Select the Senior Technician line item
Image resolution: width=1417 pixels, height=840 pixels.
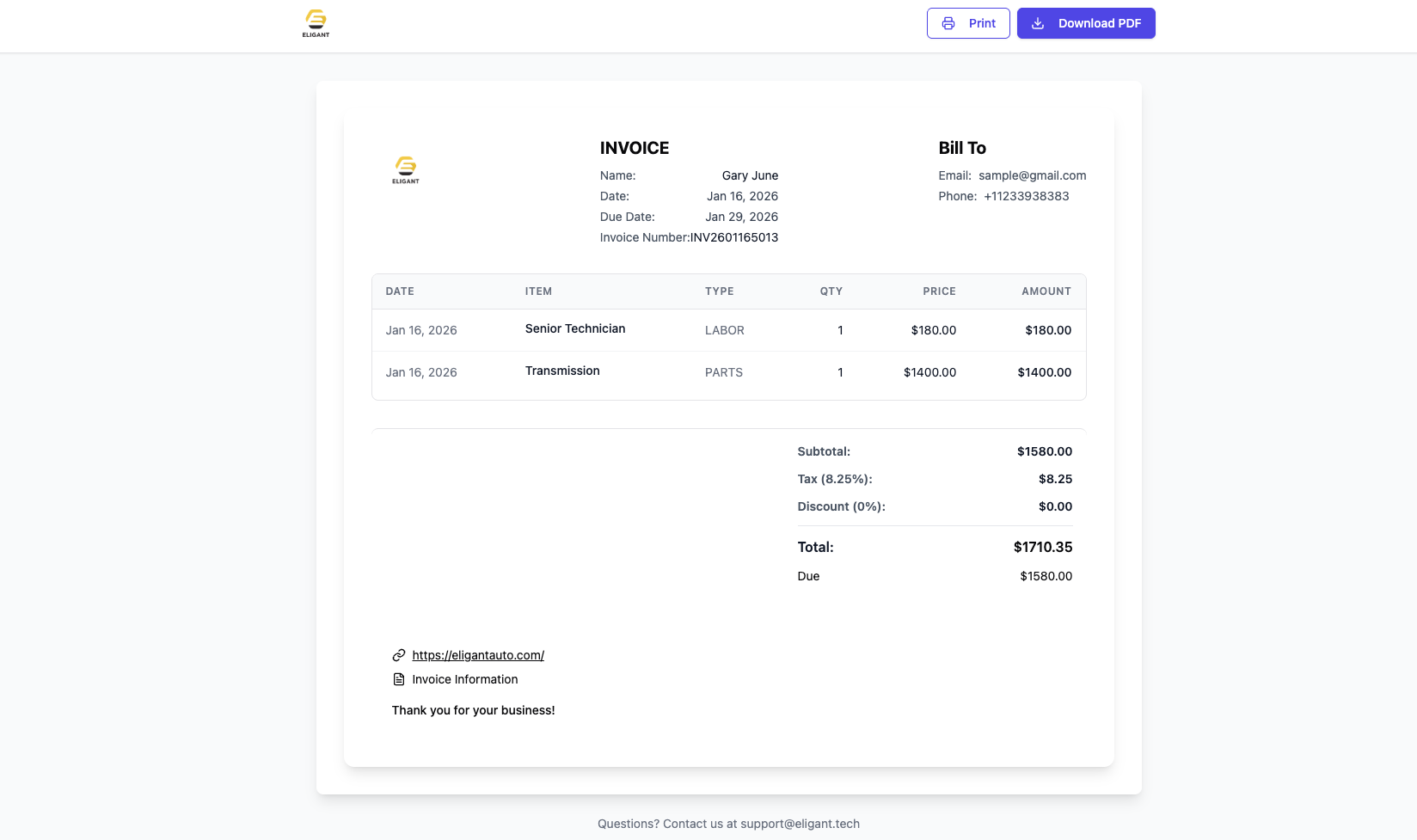pos(575,328)
